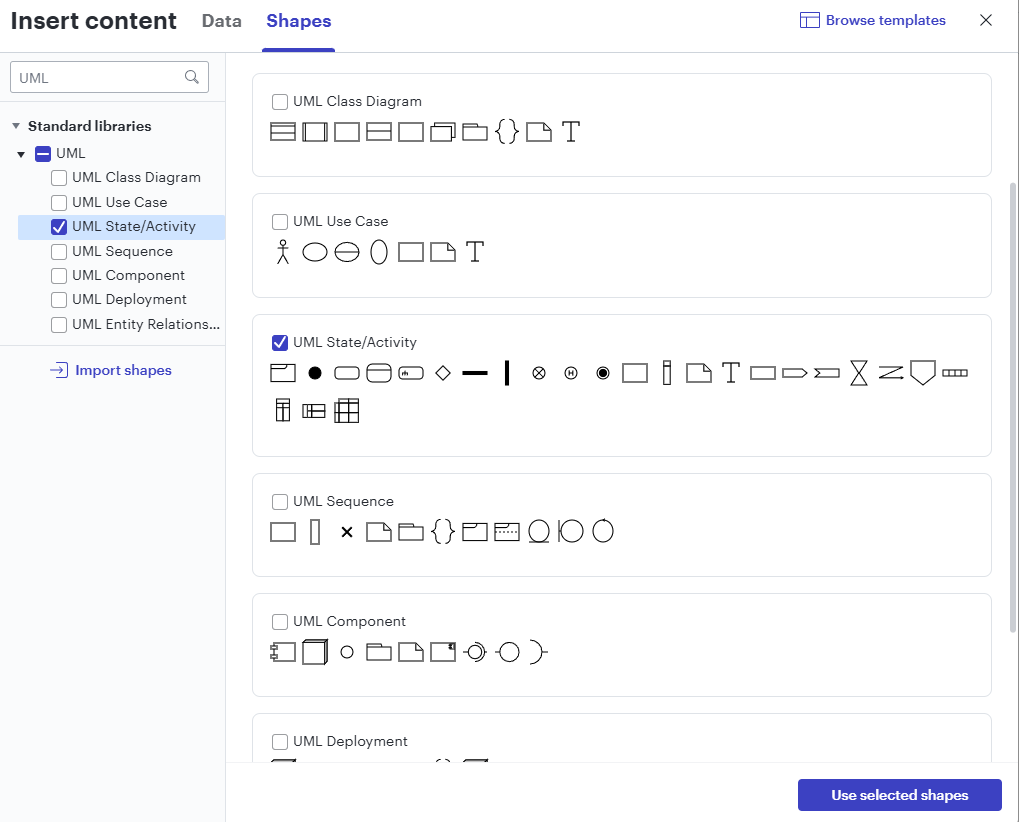Uncheck UML State/Activity card checkbox
The height and width of the screenshot is (822, 1019).
coord(279,342)
